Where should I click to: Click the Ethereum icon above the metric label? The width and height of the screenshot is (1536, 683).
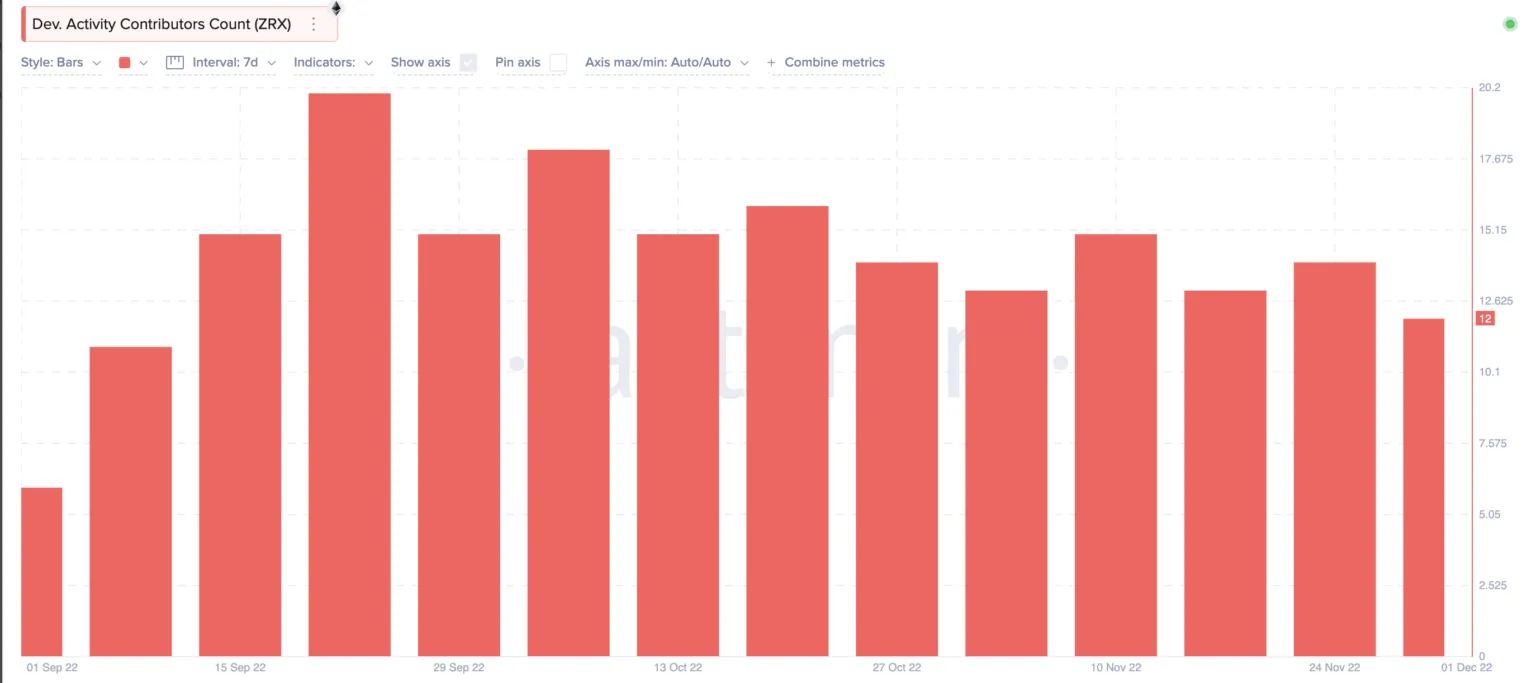[336, 8]
